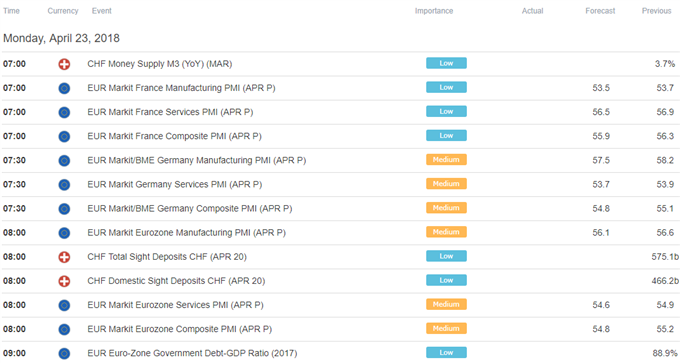Click the EUR flag icon for France Services PMI
The height and width of the screenshot is (363, 680).
coord(64,113)
